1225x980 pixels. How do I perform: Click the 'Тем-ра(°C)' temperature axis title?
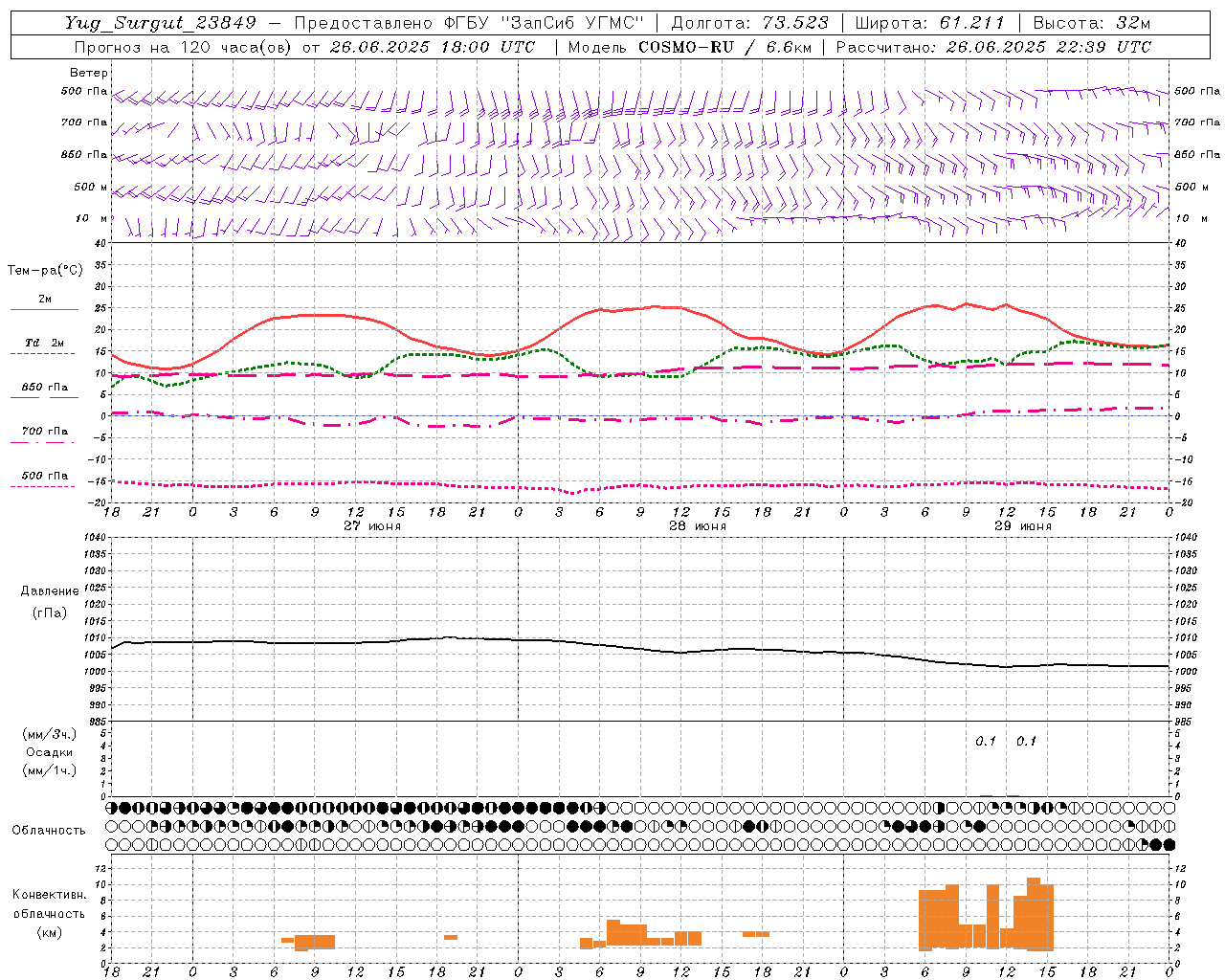(45, 271)
